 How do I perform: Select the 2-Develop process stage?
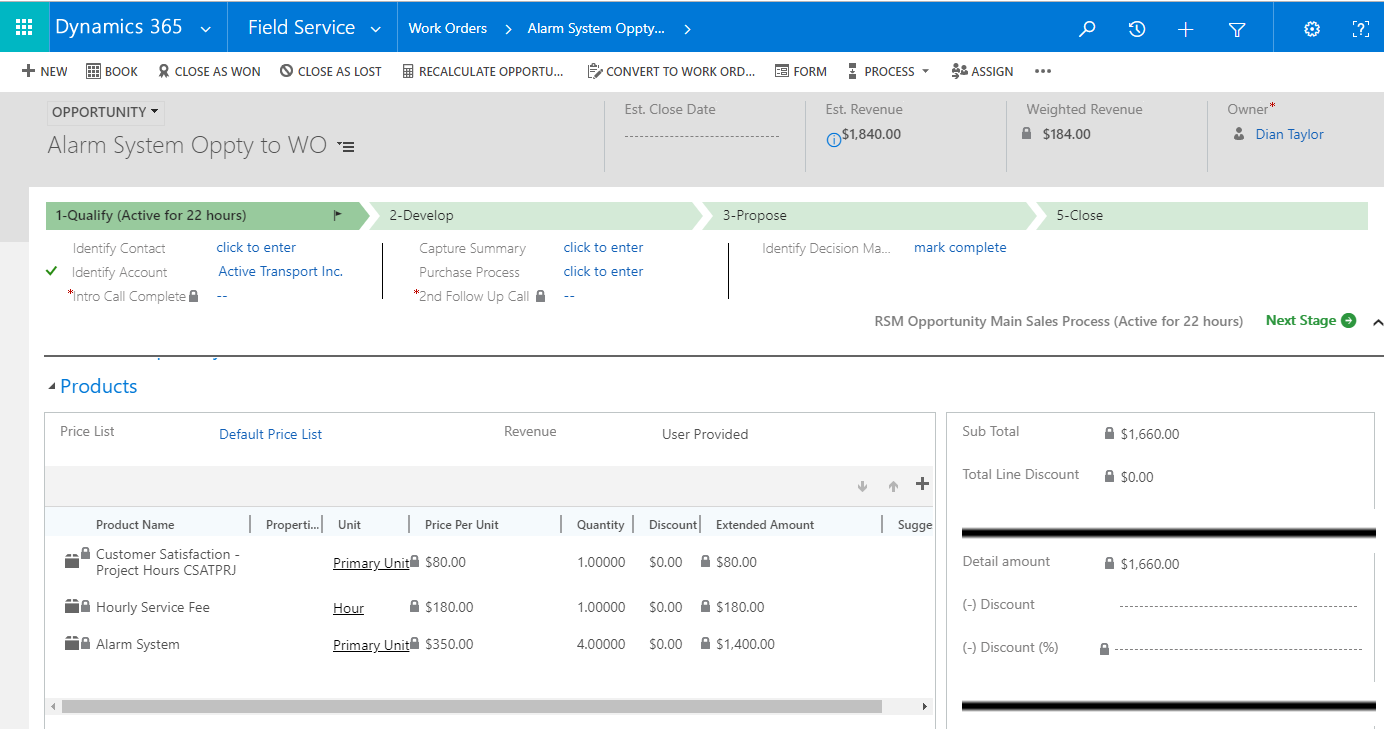[x=530, y=215]
